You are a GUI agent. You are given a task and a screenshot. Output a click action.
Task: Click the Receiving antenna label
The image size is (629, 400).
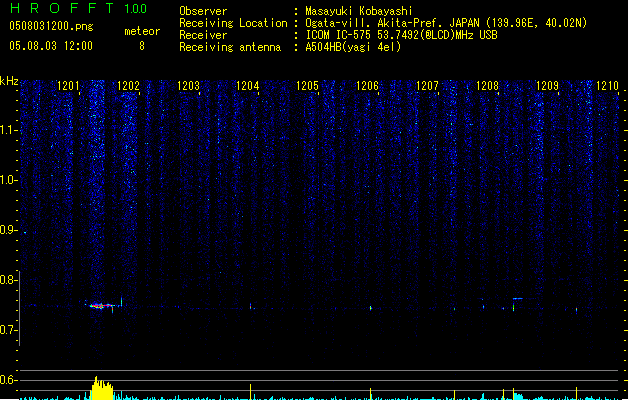230,47
